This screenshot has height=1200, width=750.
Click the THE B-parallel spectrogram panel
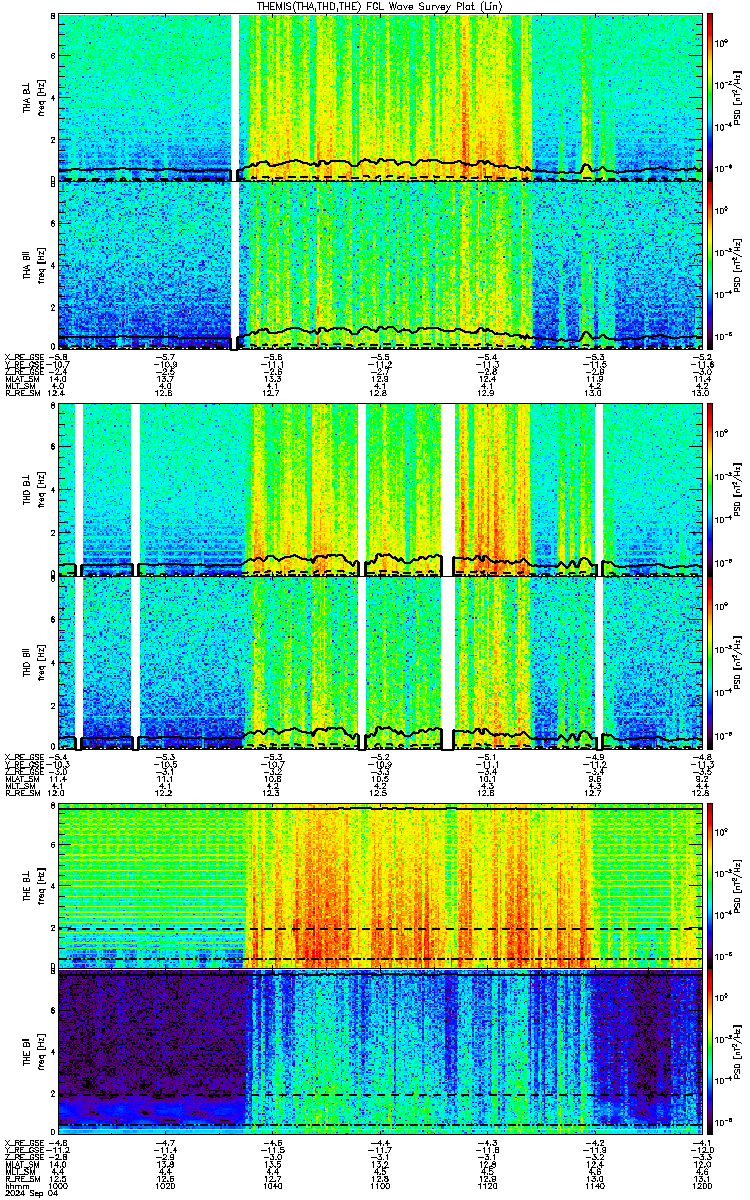[x=380, y=1052]
